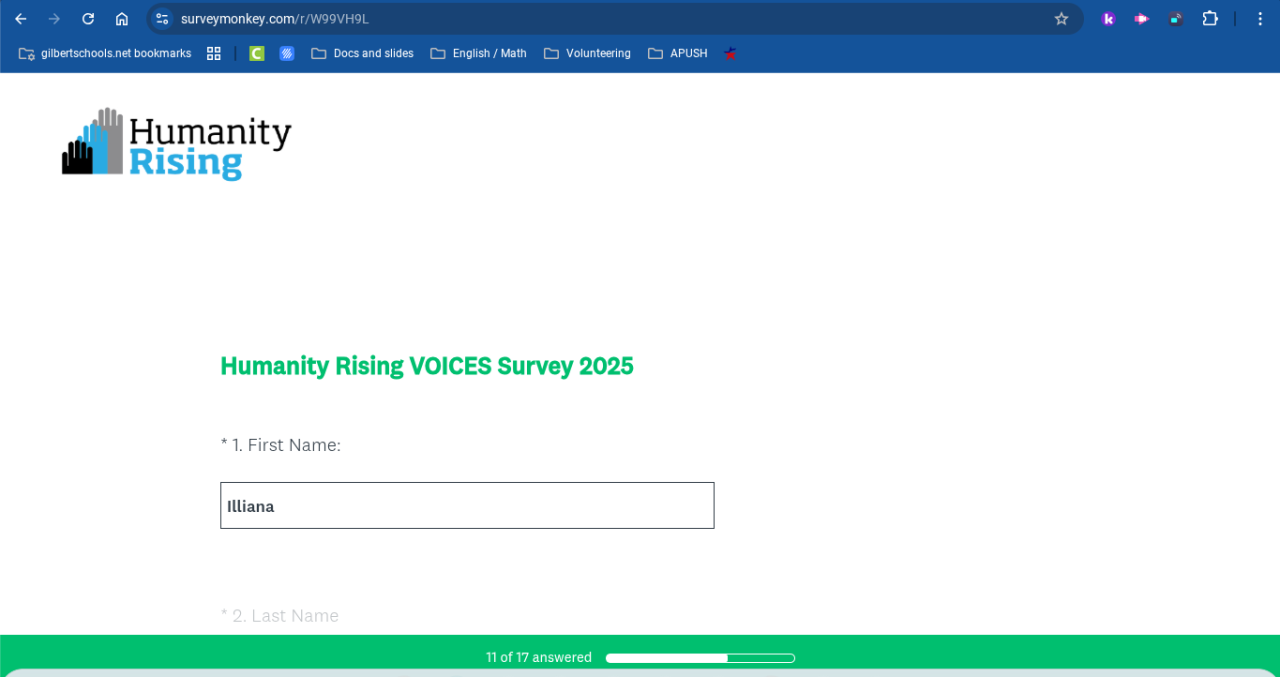Click the First Name input field
The width and height of the screenshot is (1280, 677).
(x=467, y=506)
